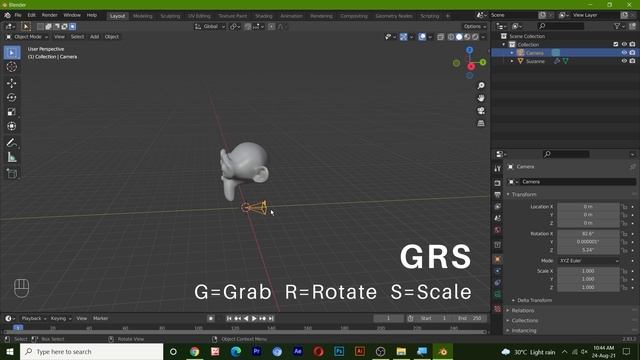This screenshot has height=360, width=640.
Task: Open Global transform orientation dropdown
Action: click(210, 27)
